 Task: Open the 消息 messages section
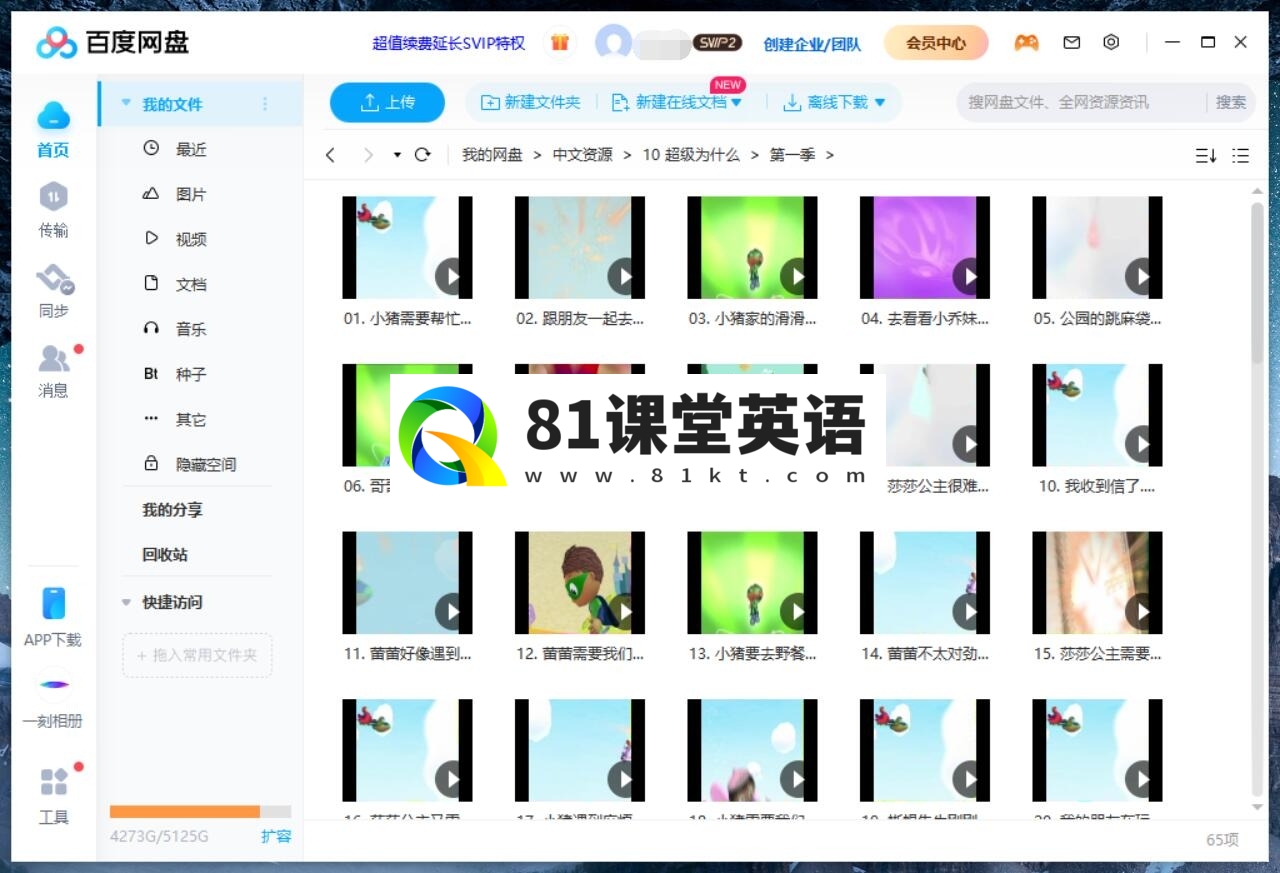(54, 358)
